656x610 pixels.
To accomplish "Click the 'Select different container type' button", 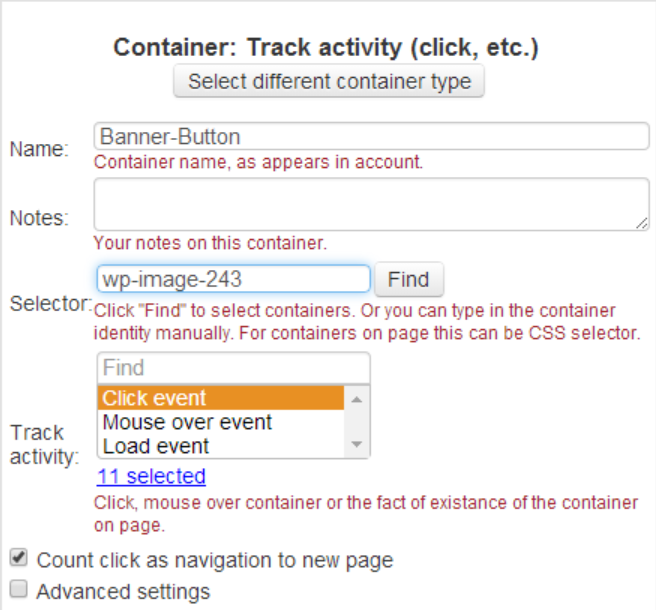I will point(329,82).
